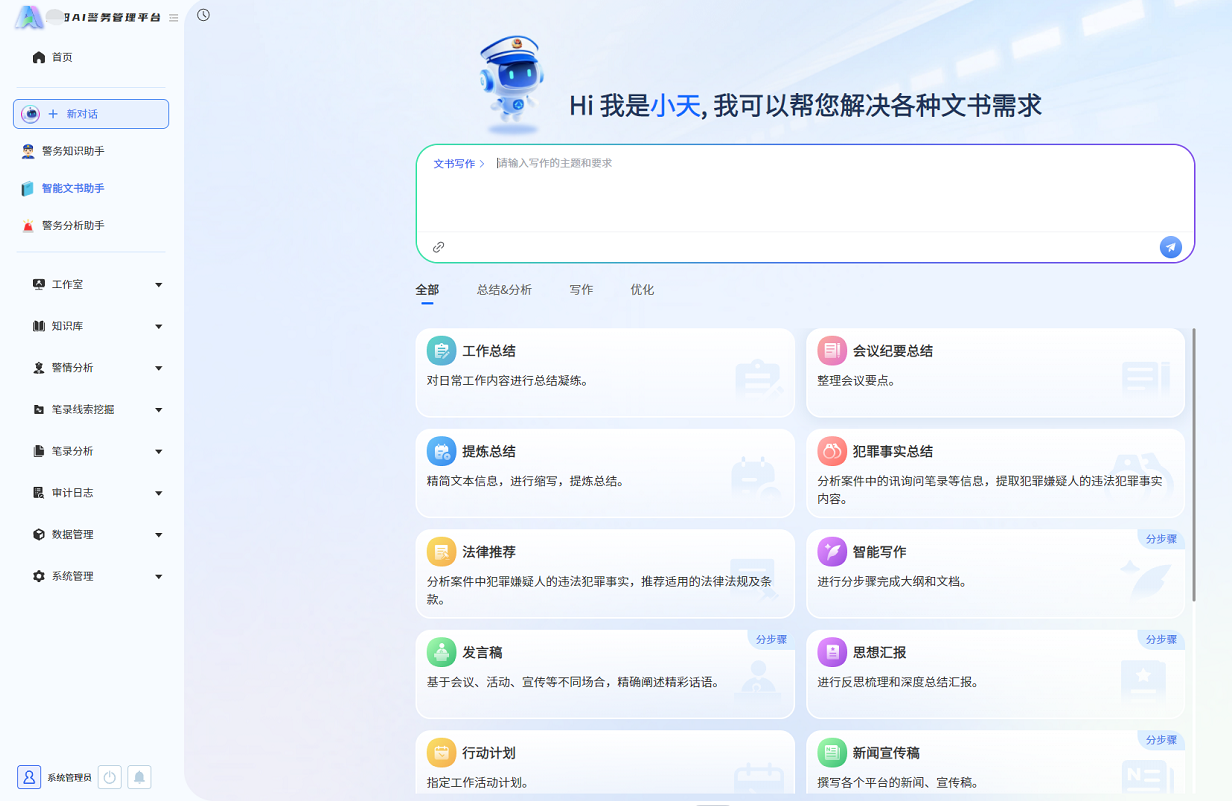Click the logout power icon at bottom

[x=109, y=777]
